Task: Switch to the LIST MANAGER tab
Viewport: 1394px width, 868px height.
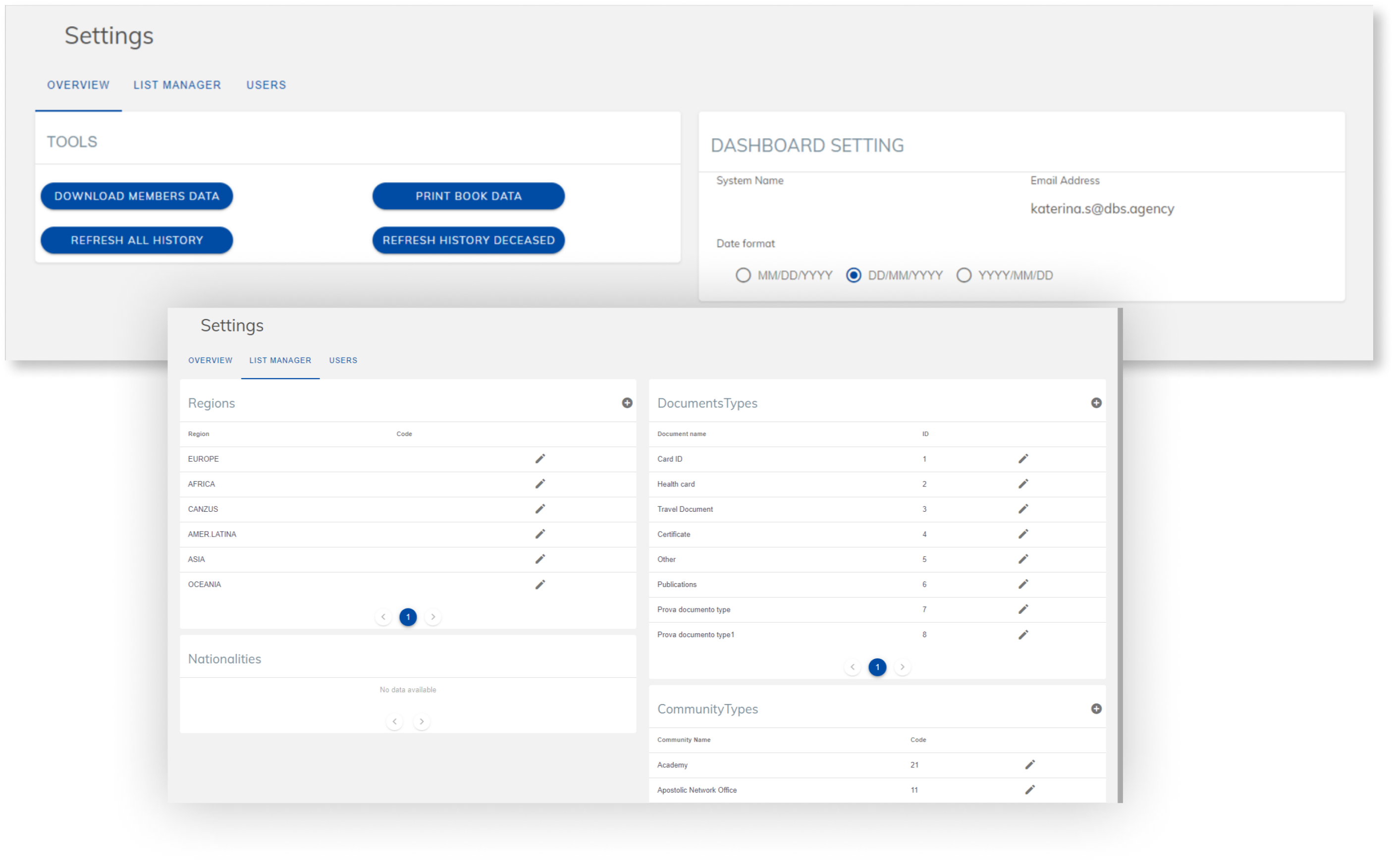Action: pyautogui.click(x=280, y=360)
